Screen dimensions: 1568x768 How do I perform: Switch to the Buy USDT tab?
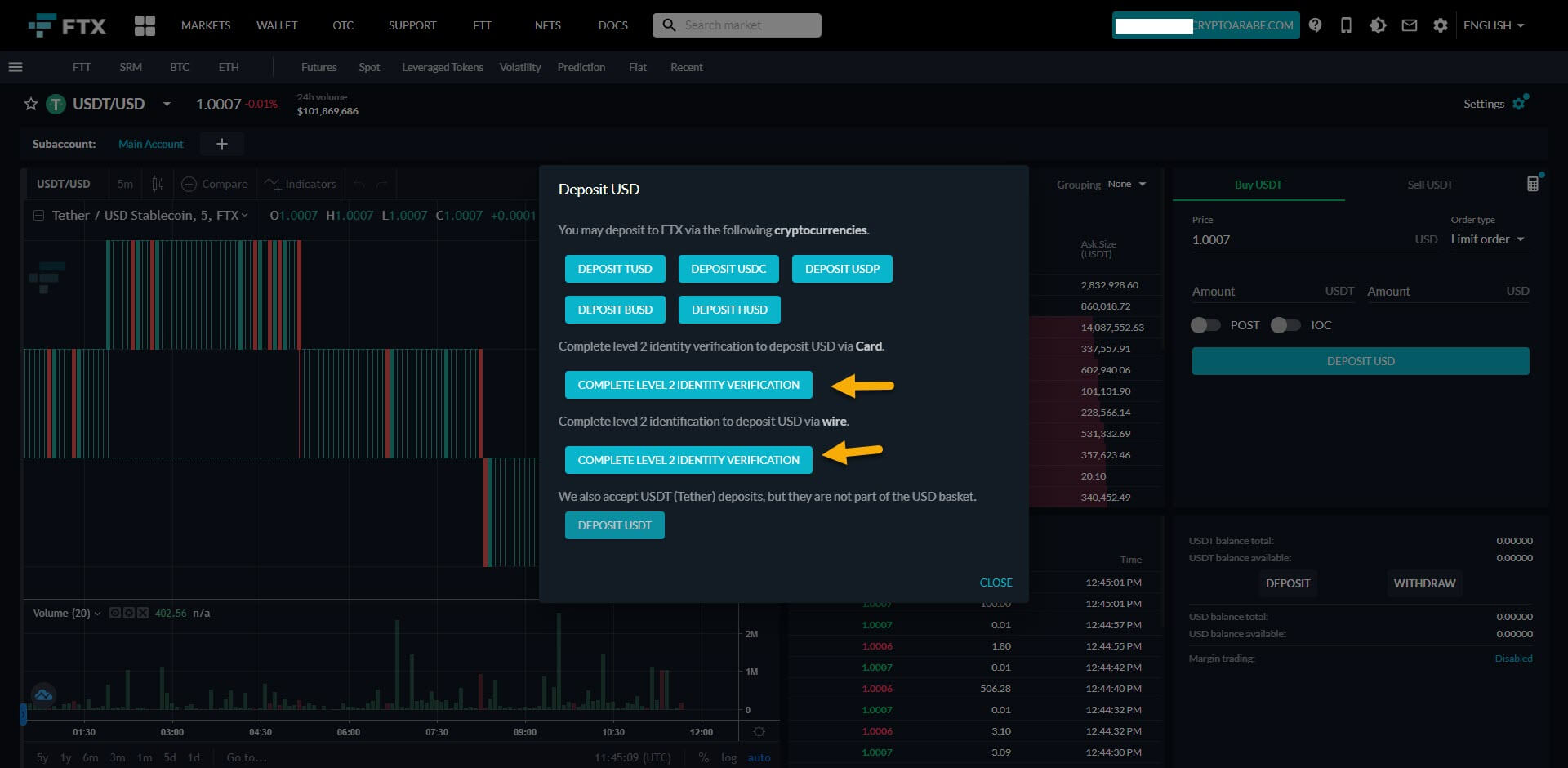(x=1258, y=185)
